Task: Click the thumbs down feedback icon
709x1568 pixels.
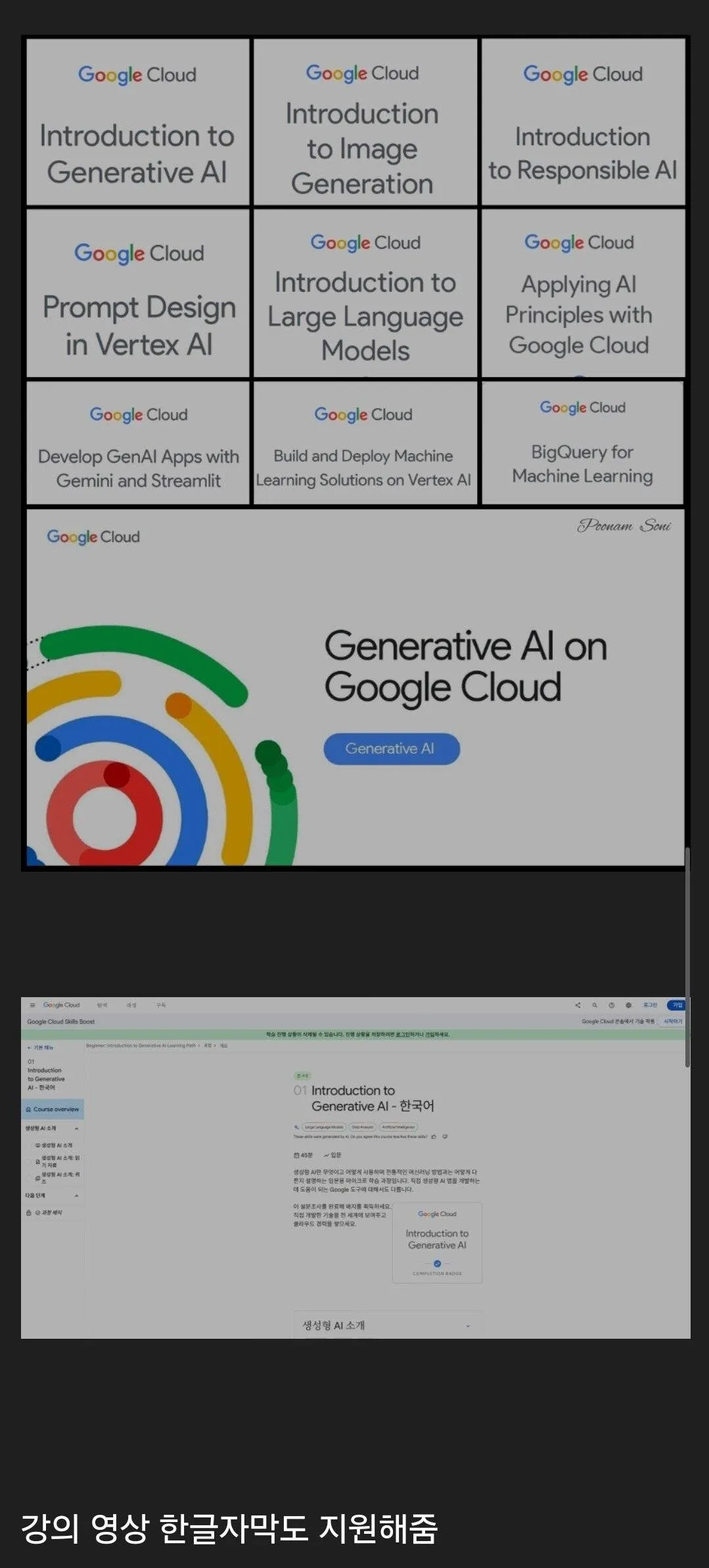Action: click(x=445, y=1136)
